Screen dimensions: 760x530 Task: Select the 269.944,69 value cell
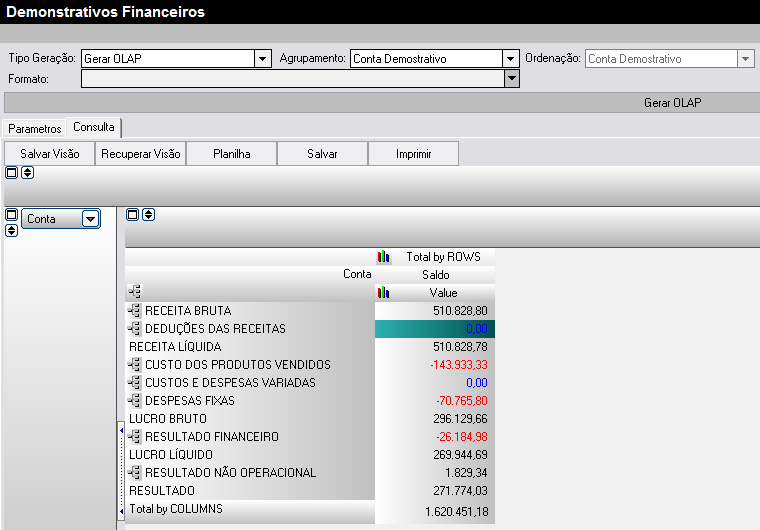click(x=435, y=454)
